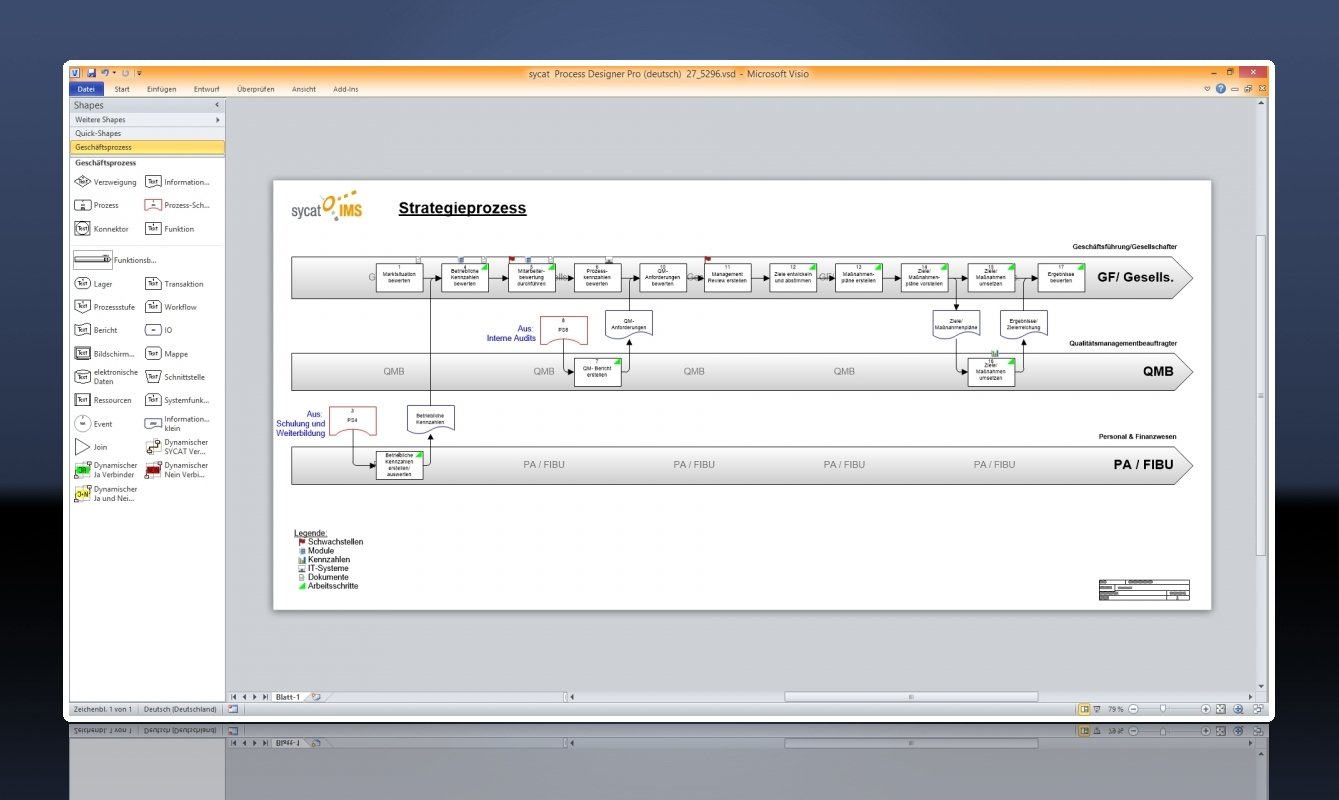Minimize the ribbon with the small arrow
1339x800 pixels.
pos(1207,89)
